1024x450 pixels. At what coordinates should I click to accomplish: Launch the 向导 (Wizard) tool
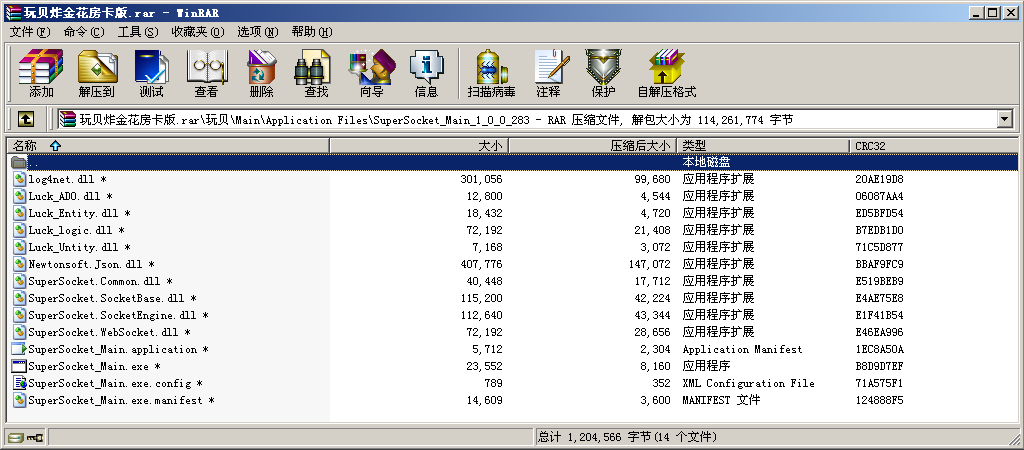(x=371, y=73)
